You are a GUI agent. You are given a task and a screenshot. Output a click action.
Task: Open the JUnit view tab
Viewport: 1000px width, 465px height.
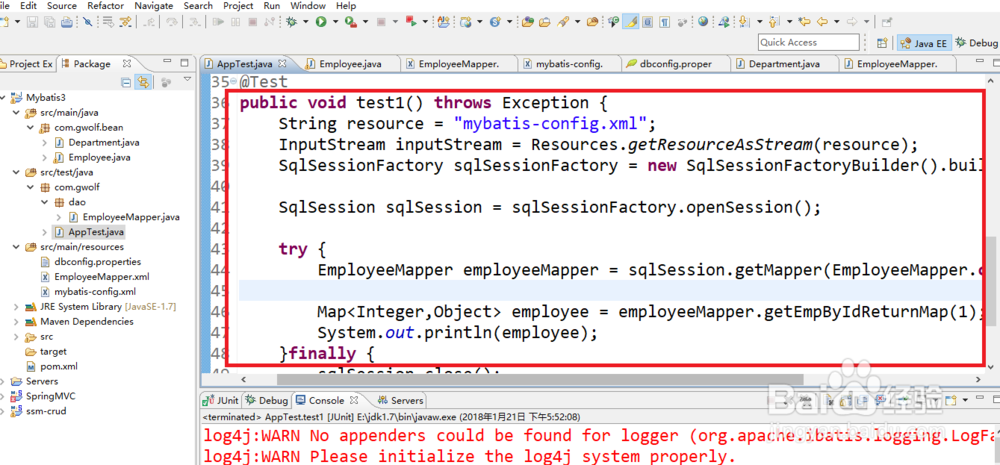coord(221,401)
